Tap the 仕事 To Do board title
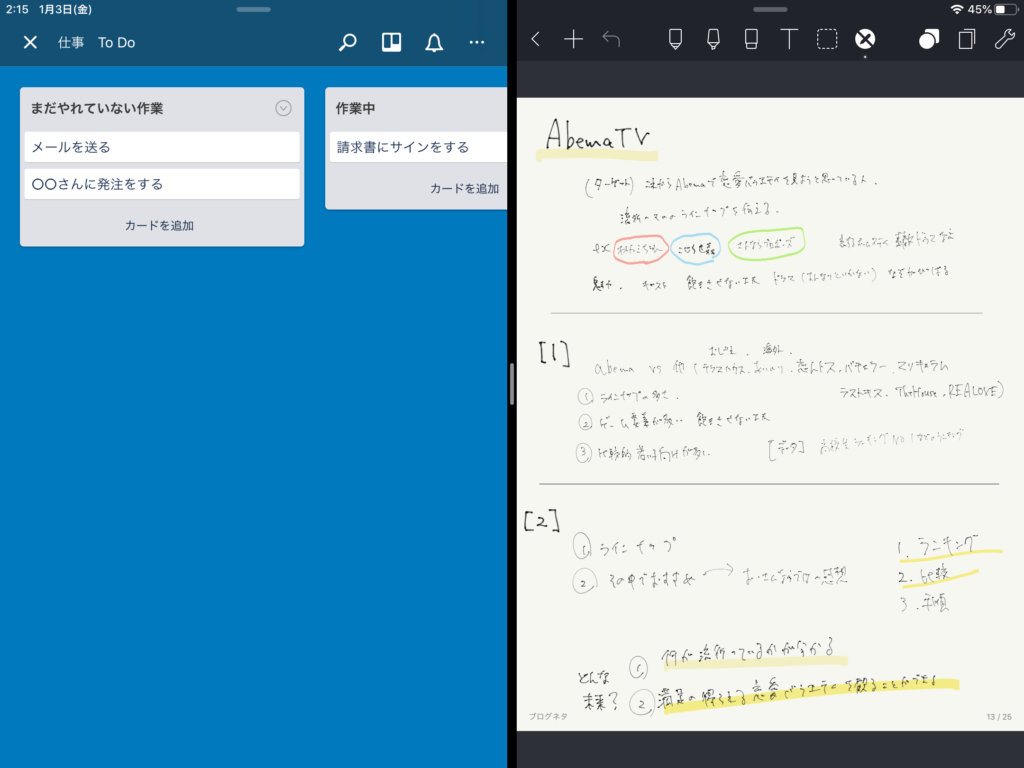Image resolution: width=1024 pixels, height=768 pixels. (97, 42)
